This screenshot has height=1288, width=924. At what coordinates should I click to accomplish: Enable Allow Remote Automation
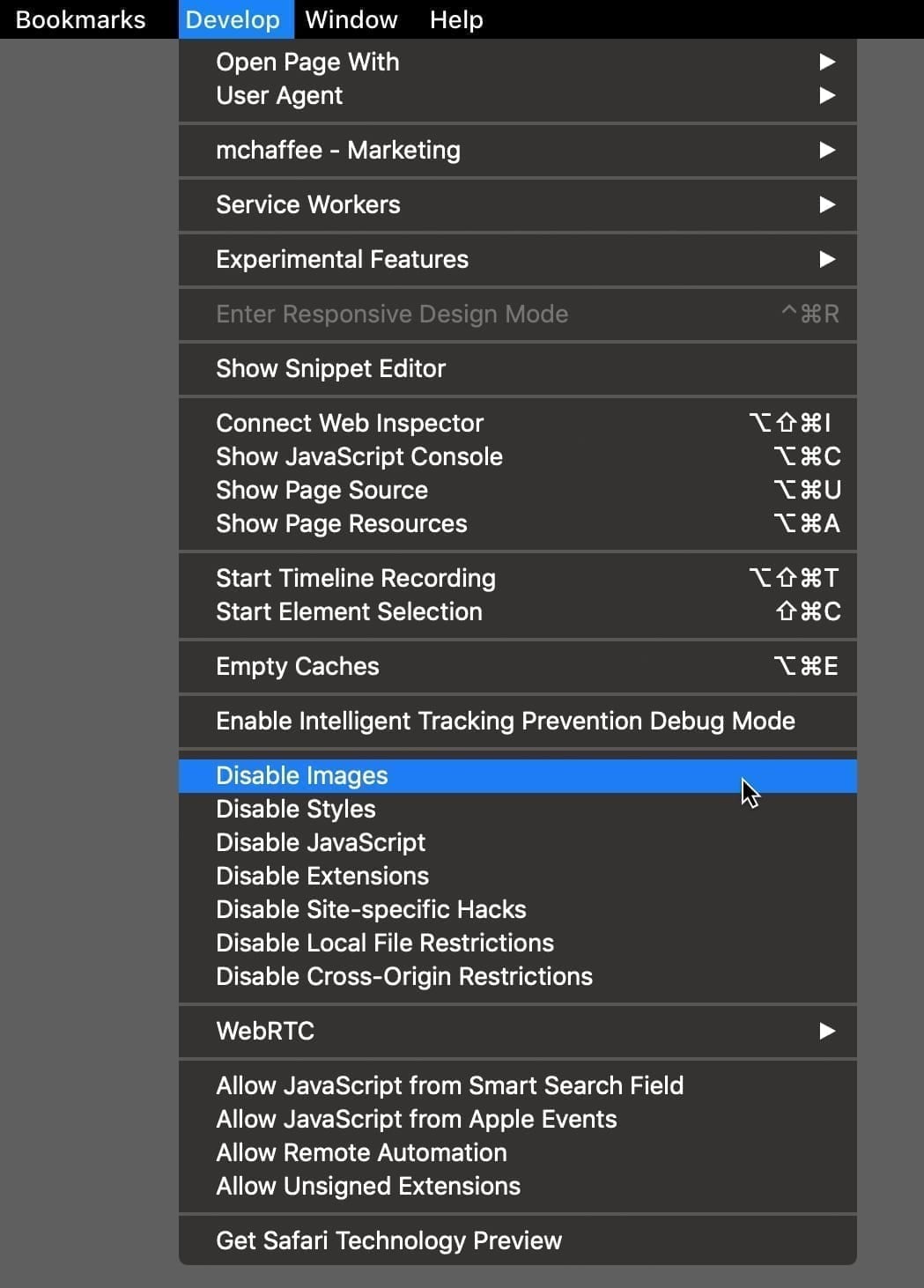361,1152
